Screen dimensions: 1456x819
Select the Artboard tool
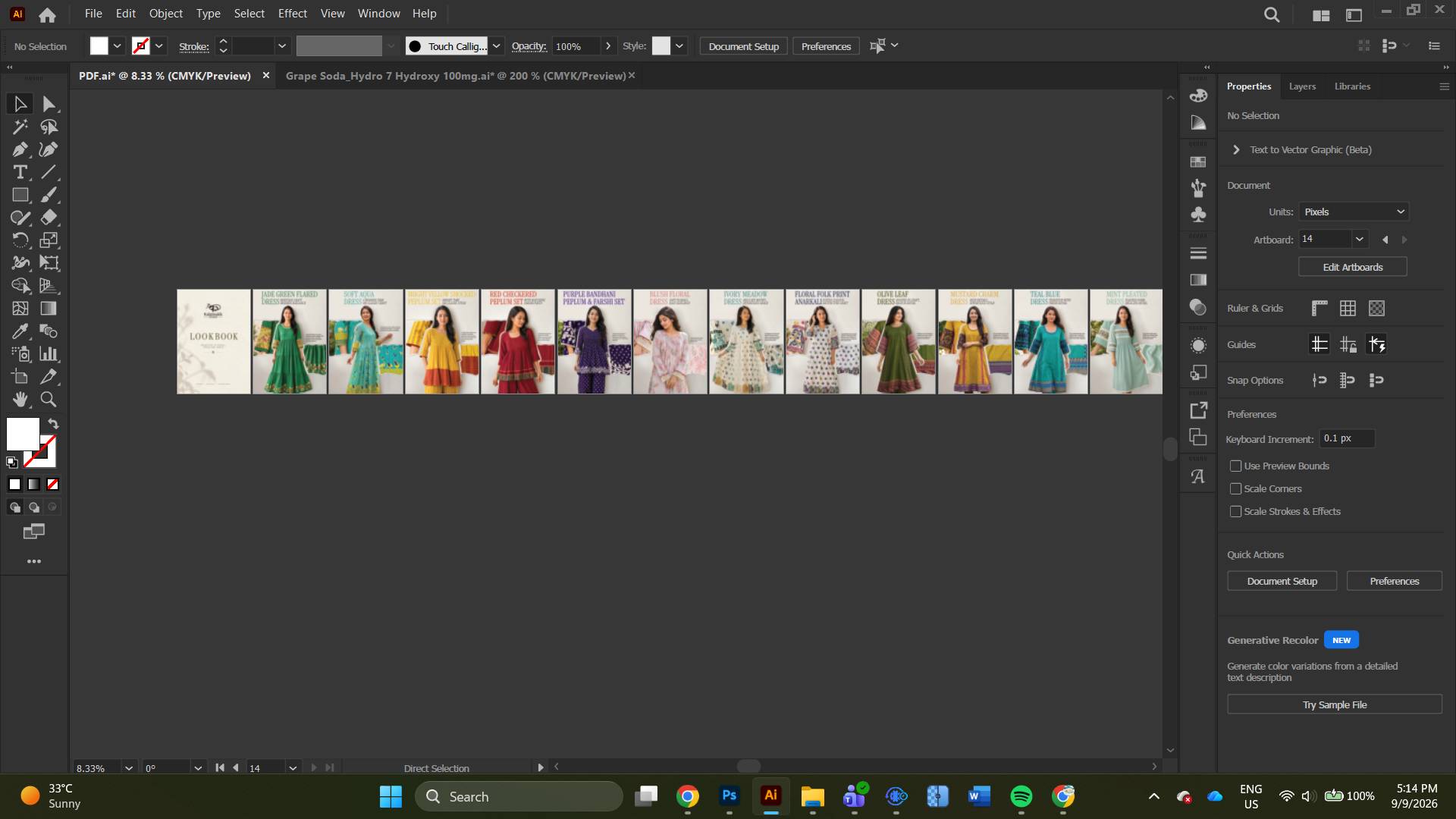20,377
